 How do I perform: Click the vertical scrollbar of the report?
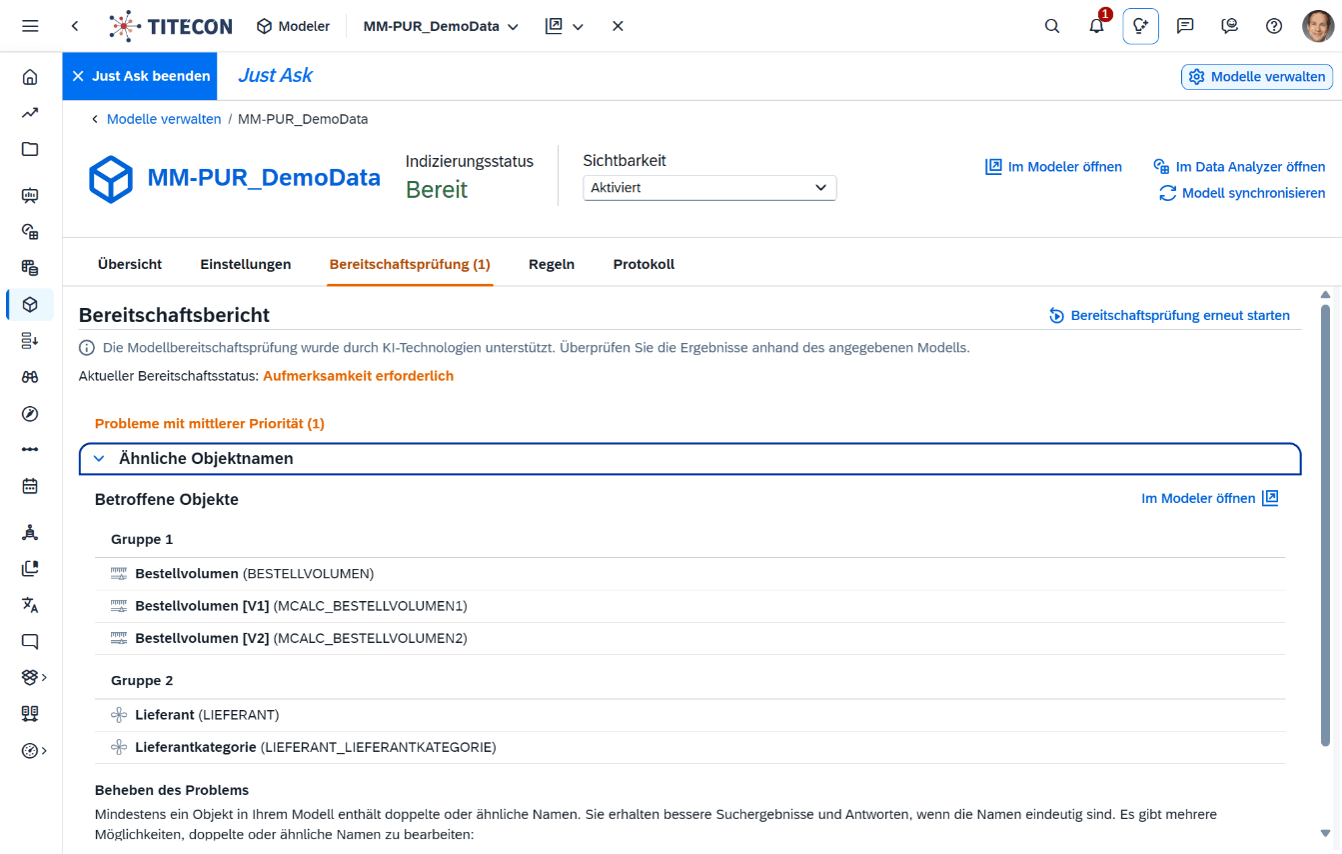coord(1325,525)
